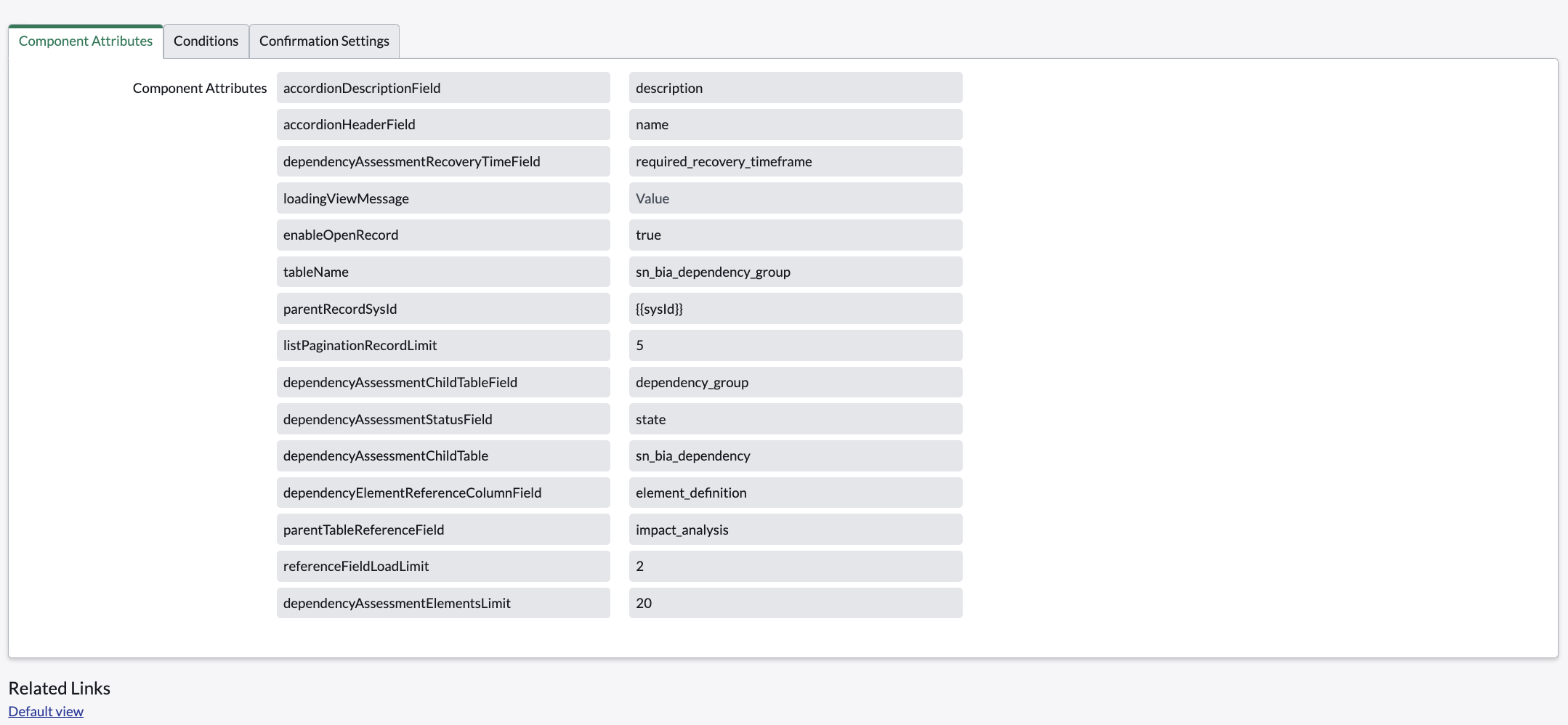Viewport: 1568px width, 725px height.
Task: Edit the 'name' value field
Action: [796, 124]
